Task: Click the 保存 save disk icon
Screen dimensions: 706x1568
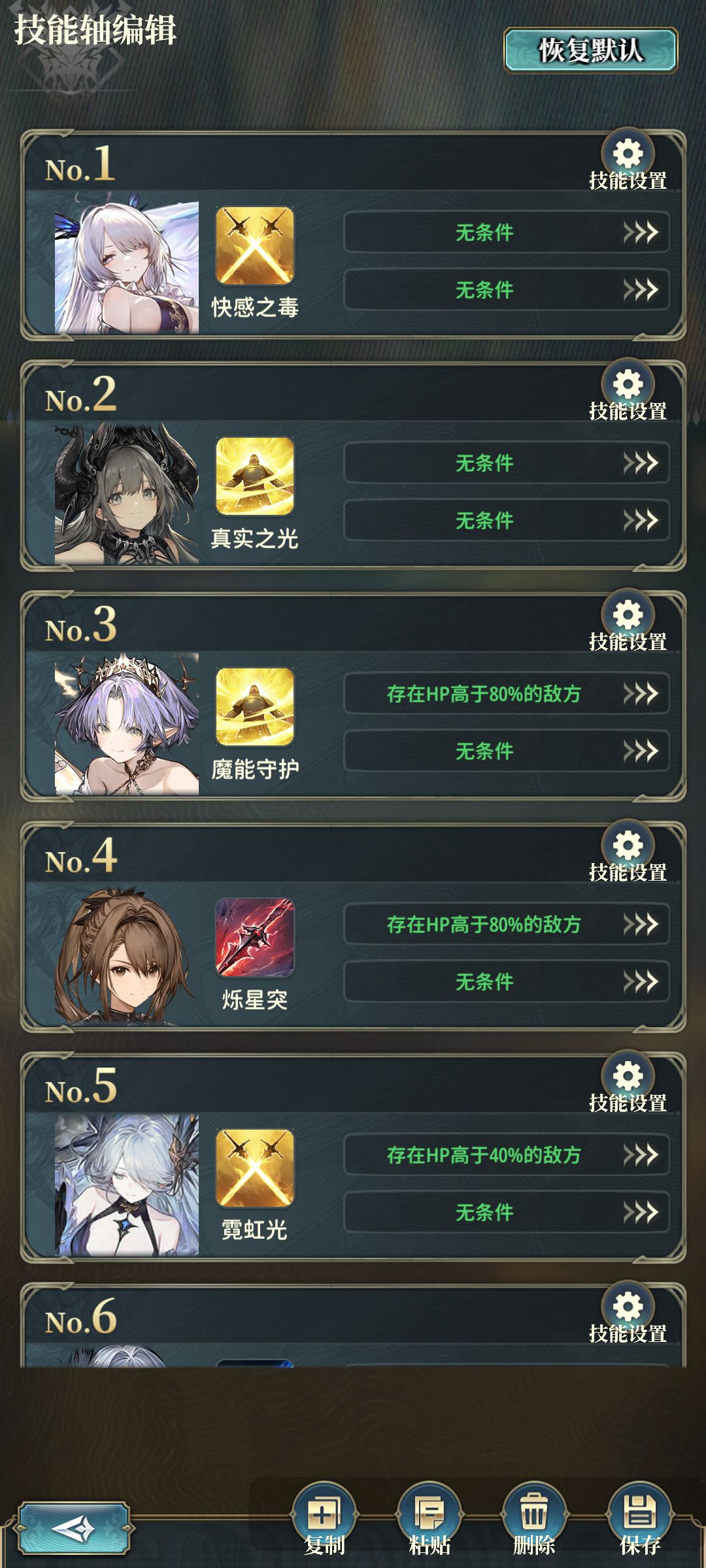Action: (639, 1512)
